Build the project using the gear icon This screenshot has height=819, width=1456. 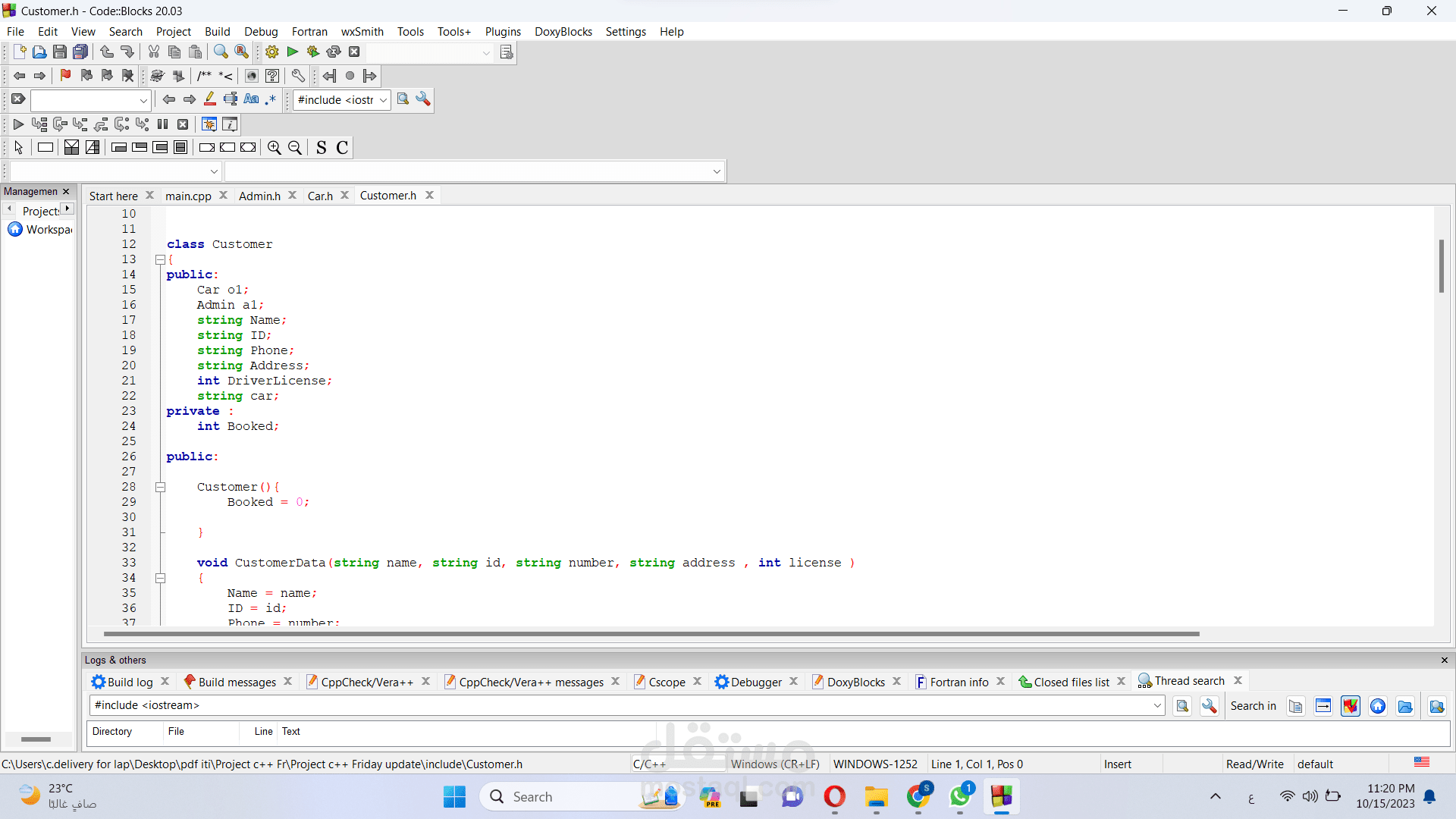[x=271, y=52]
